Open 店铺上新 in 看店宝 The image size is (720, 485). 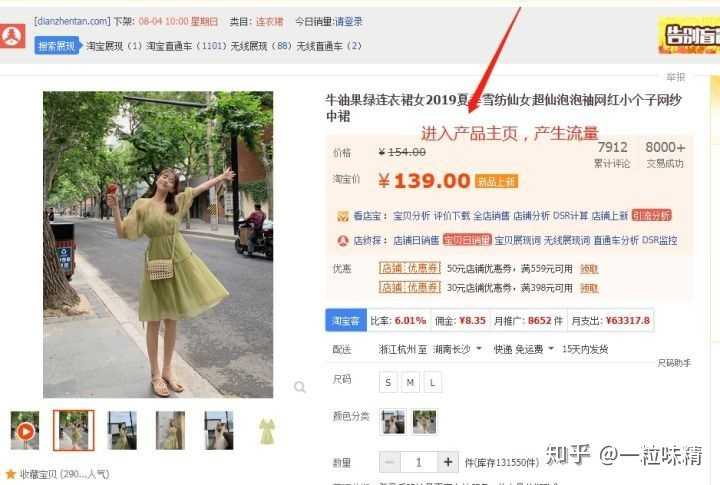(610, 215)
